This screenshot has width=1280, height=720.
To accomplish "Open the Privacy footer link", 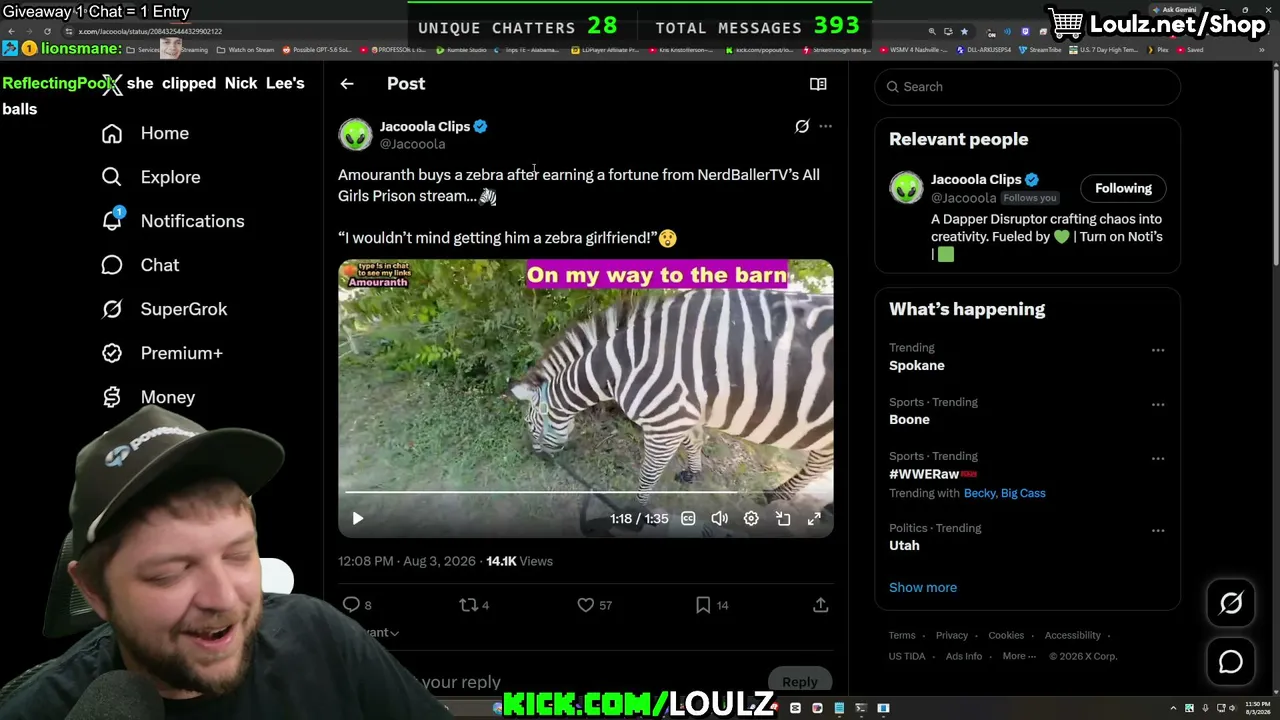I will (952, 635).
